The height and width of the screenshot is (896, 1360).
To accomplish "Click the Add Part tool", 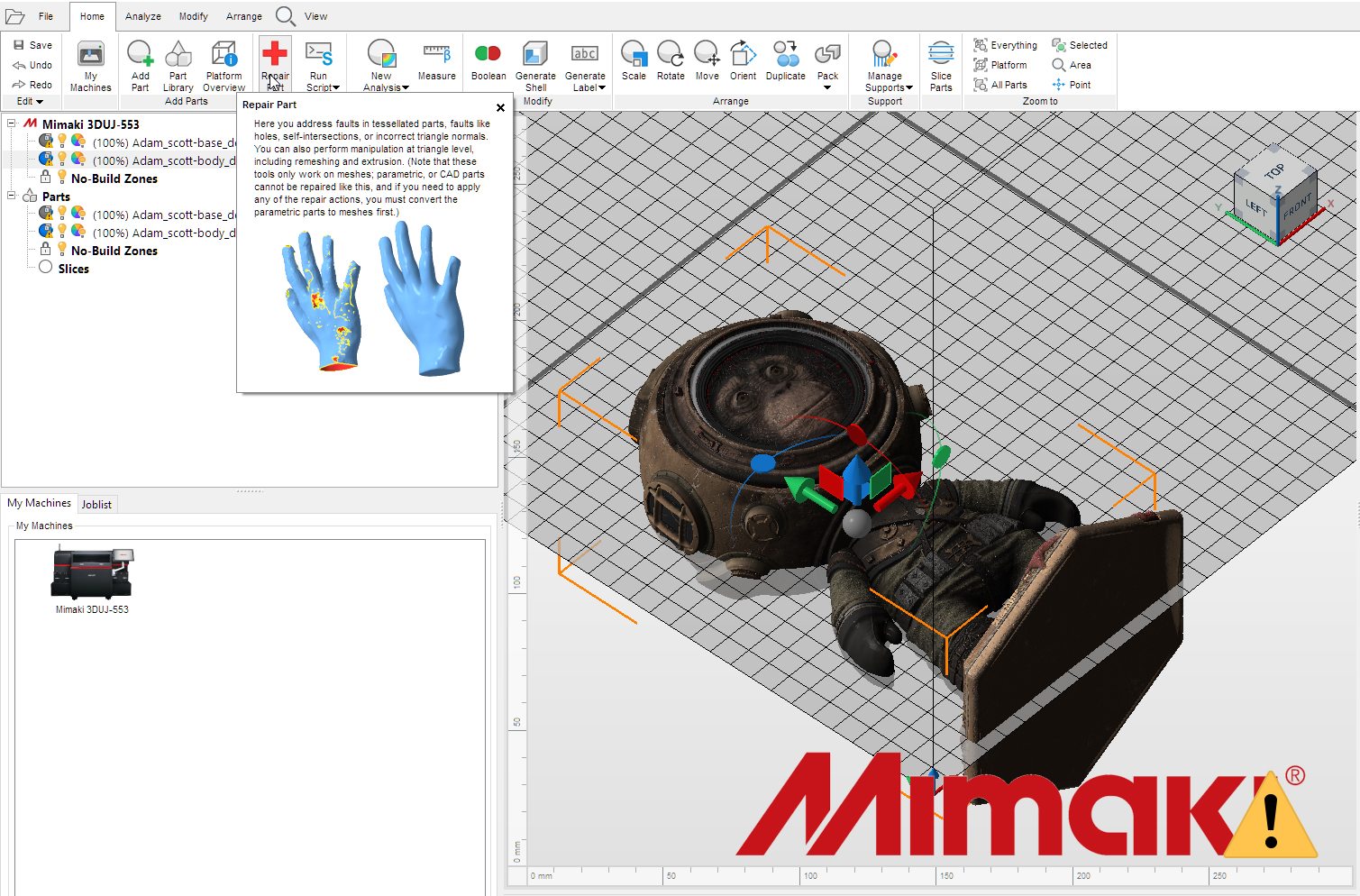I will (x=140, y=66).
